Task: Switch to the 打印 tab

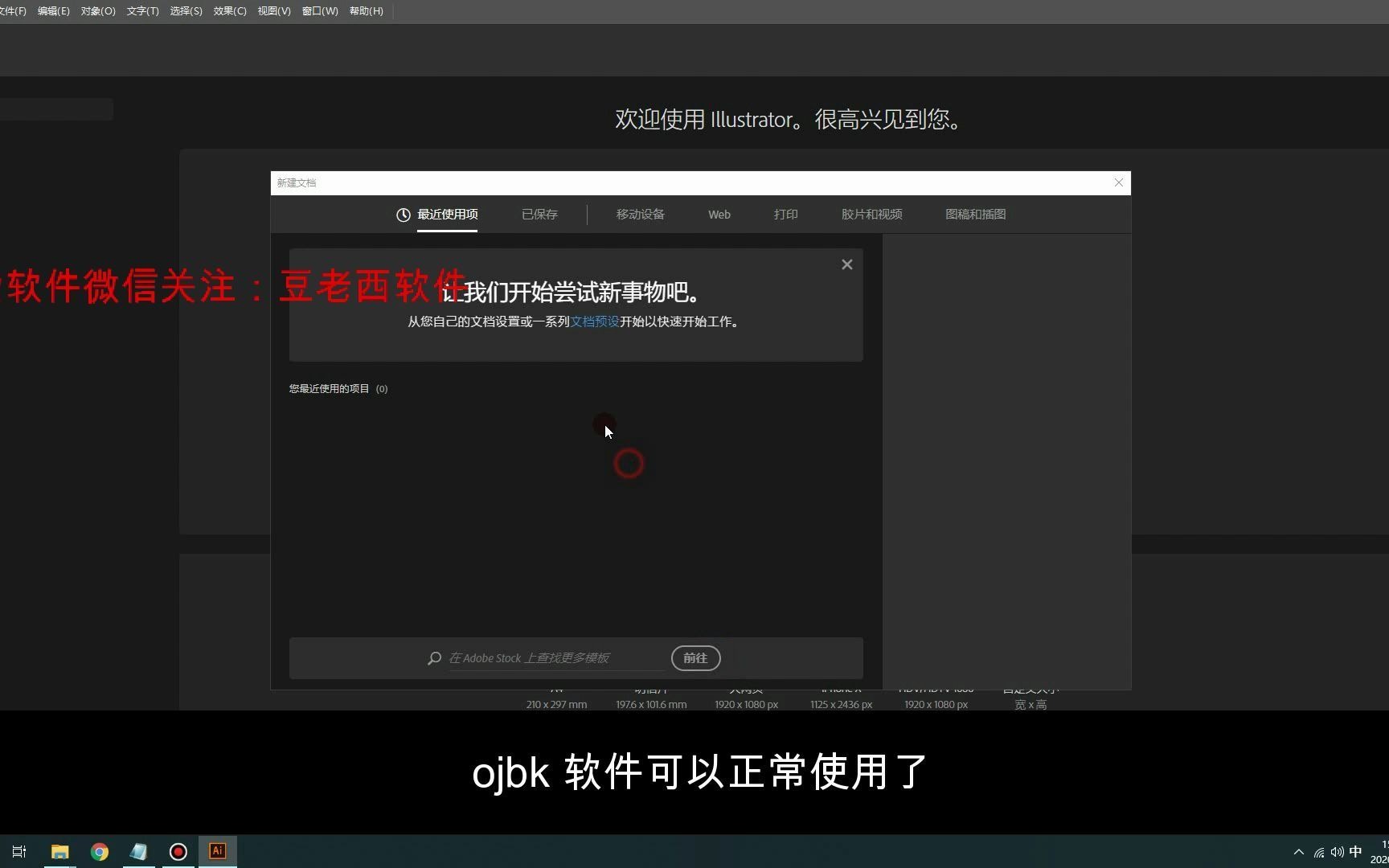Action: 785,215
